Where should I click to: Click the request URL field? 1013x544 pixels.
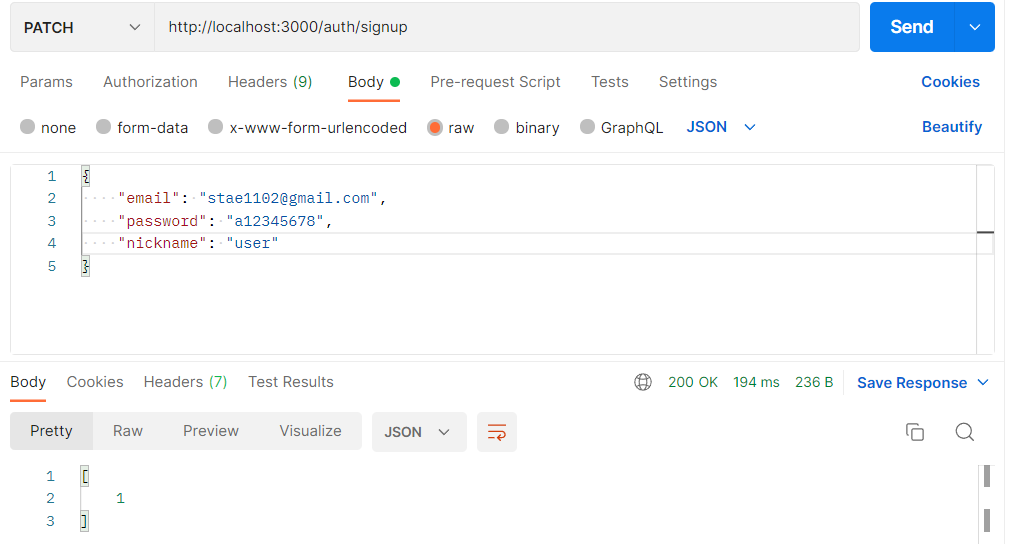tap(507, 27)
